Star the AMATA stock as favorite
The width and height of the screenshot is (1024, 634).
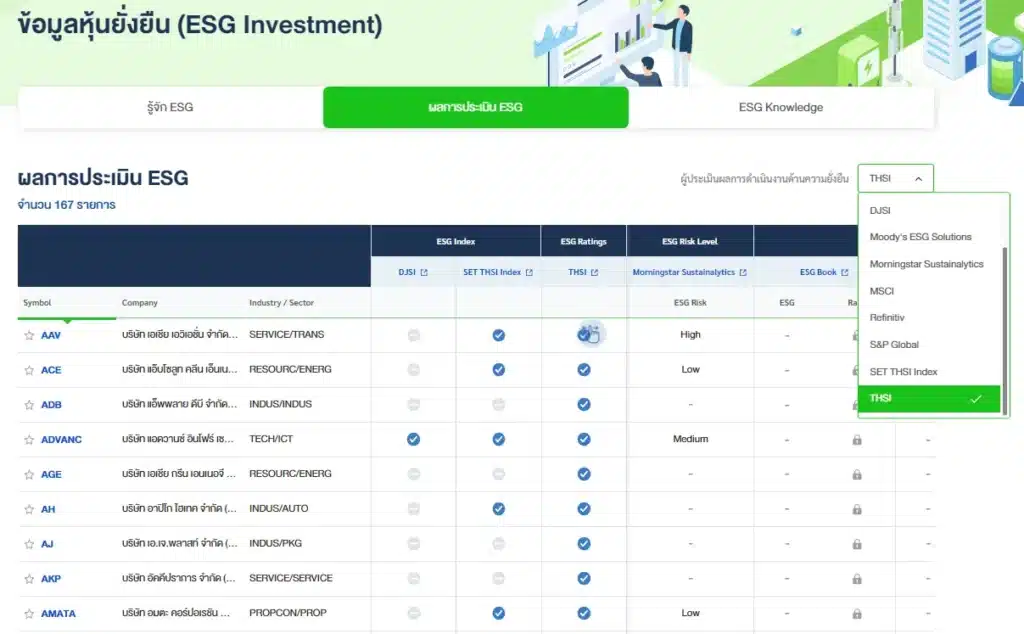click(x=29, y=613)
